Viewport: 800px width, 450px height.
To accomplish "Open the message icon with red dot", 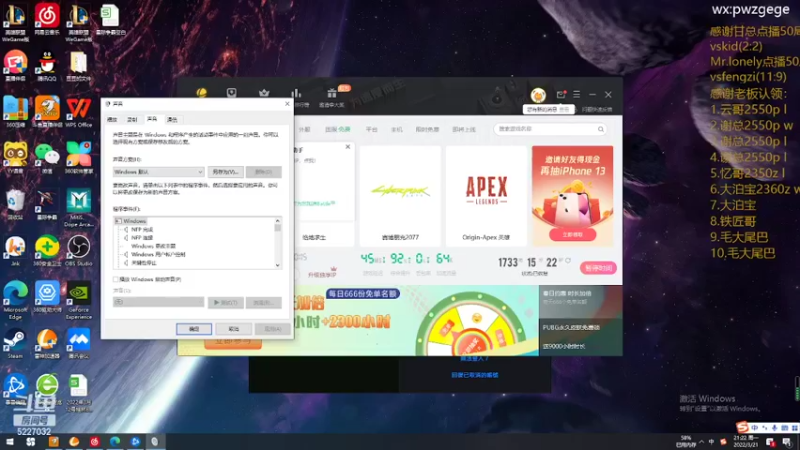I will 561,94.
